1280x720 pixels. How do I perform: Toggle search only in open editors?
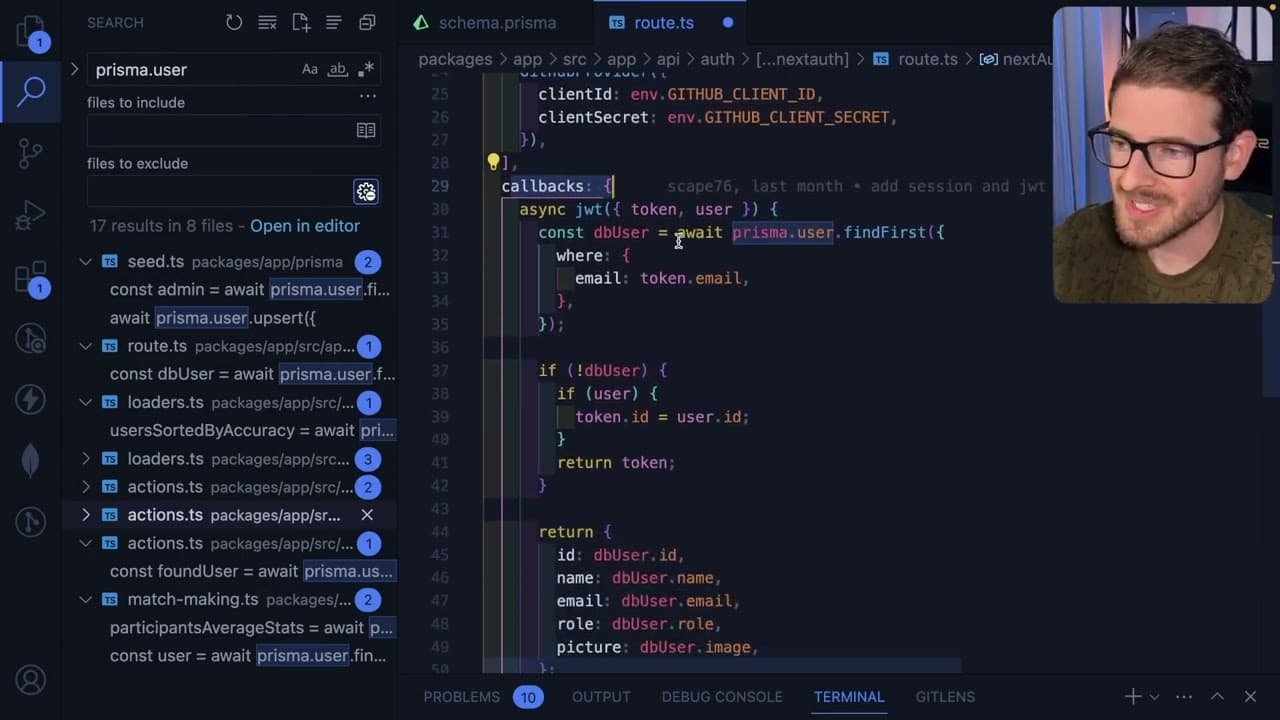366,131
